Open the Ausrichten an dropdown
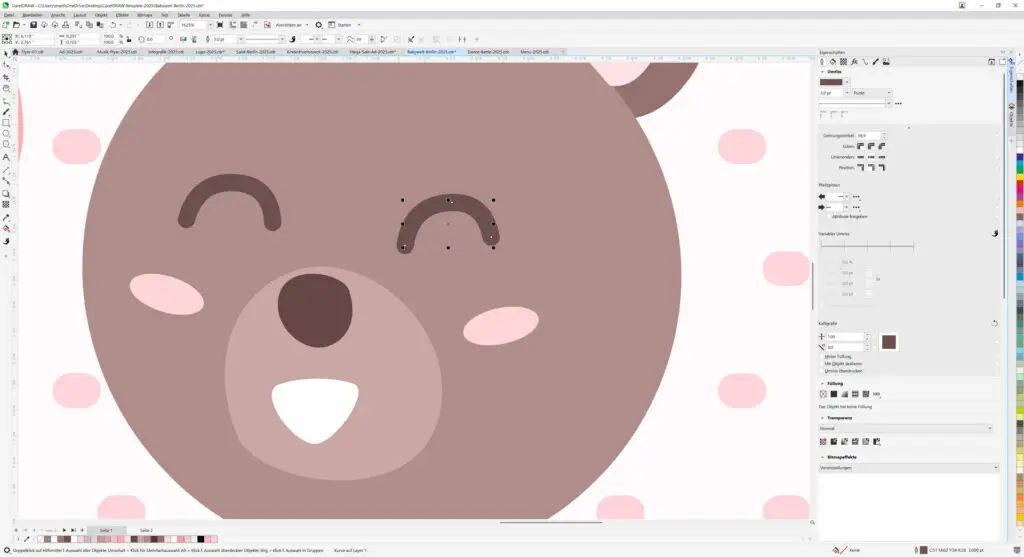This screenshot has width=1024, height=557. click(x=306, y=25)
